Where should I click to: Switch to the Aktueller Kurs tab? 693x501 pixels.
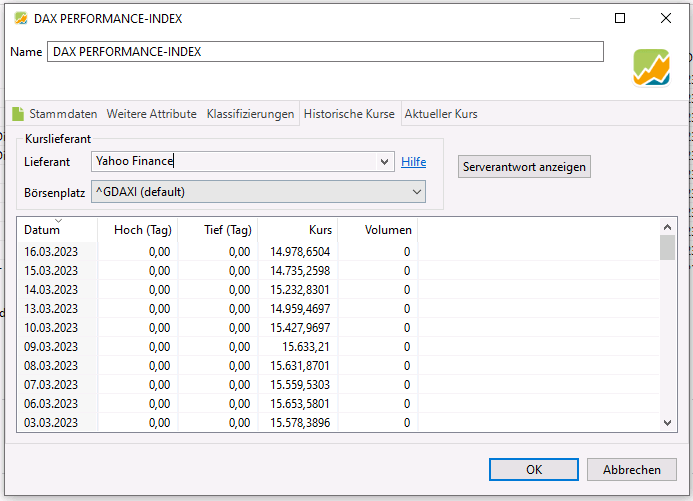click(441, 114)
